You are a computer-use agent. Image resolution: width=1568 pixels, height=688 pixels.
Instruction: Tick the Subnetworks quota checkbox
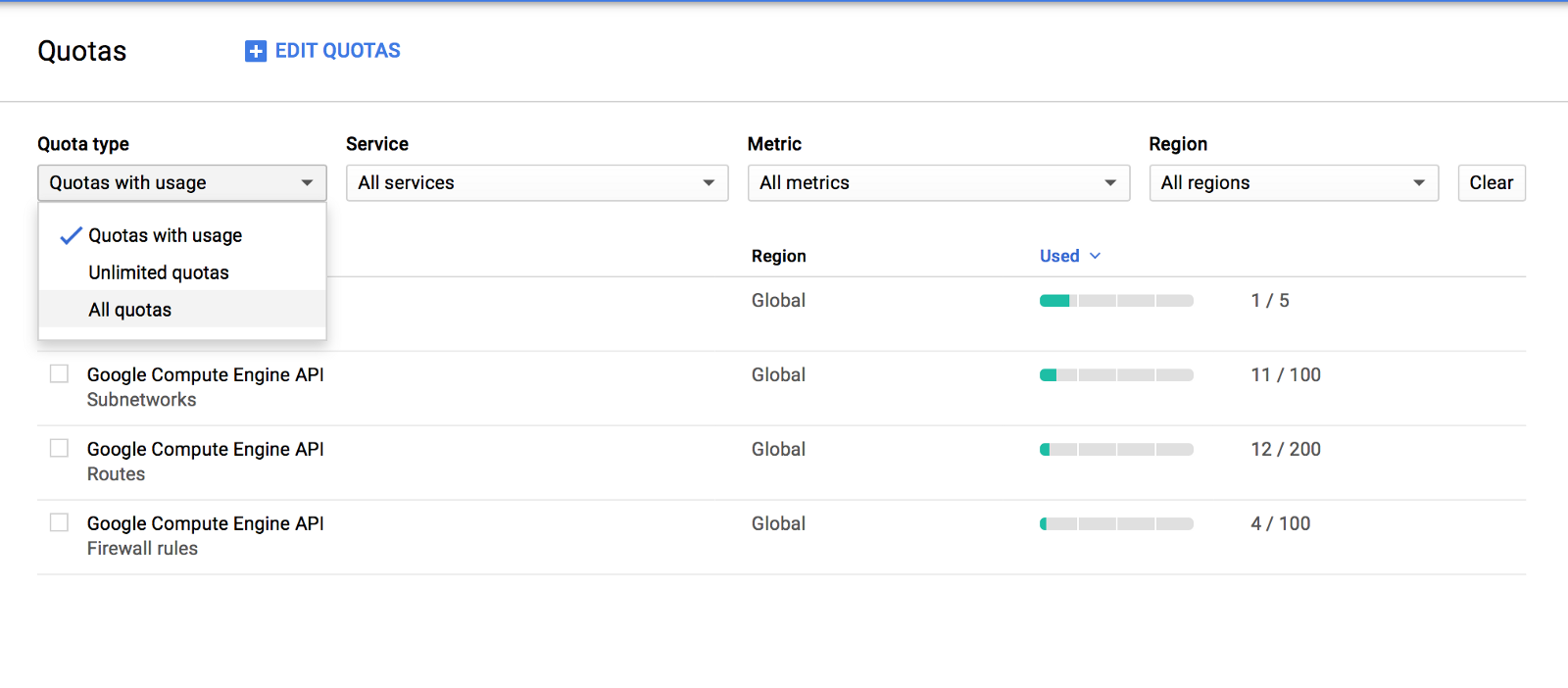[x=60, y=374]
